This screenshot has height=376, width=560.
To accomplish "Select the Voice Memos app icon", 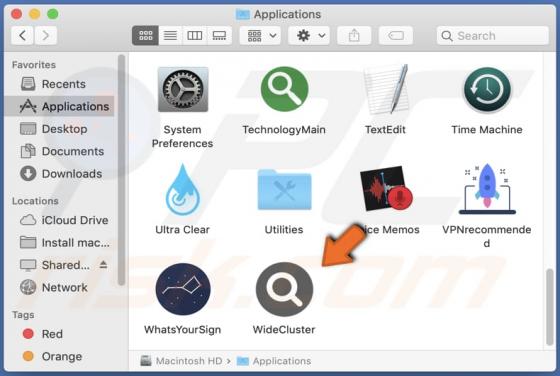I will click(x=386, y=189).
